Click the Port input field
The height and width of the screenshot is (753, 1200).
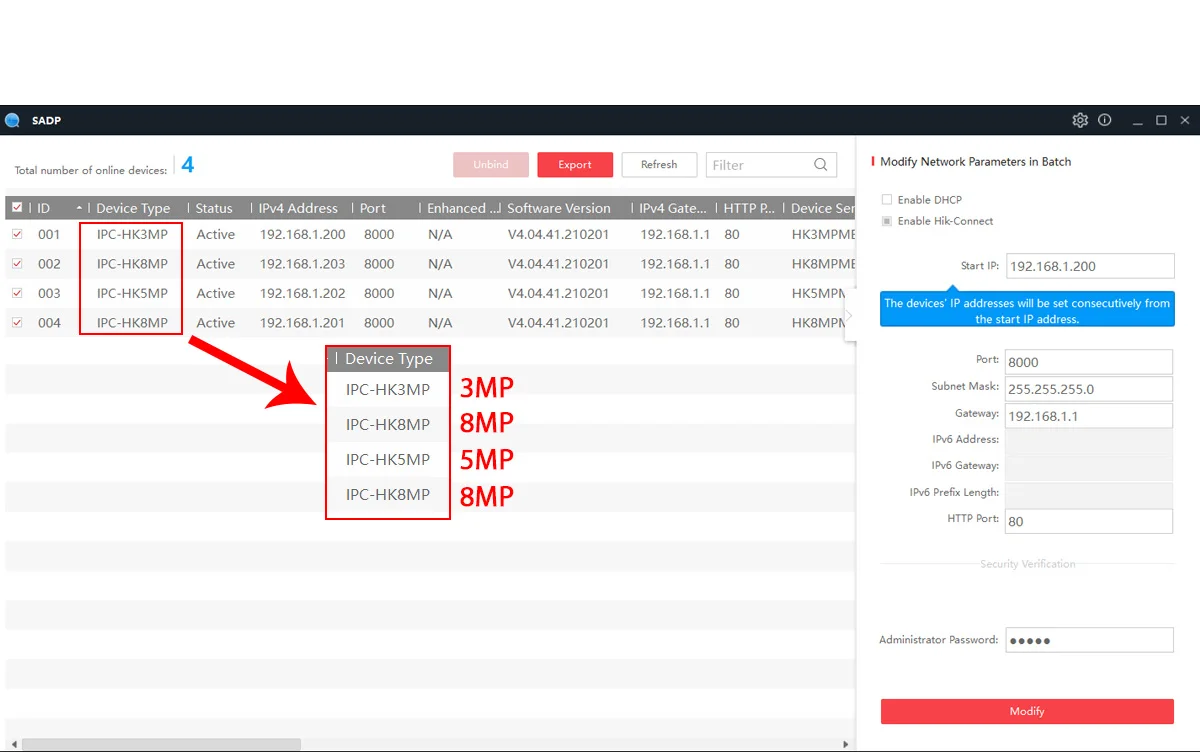1088,362
